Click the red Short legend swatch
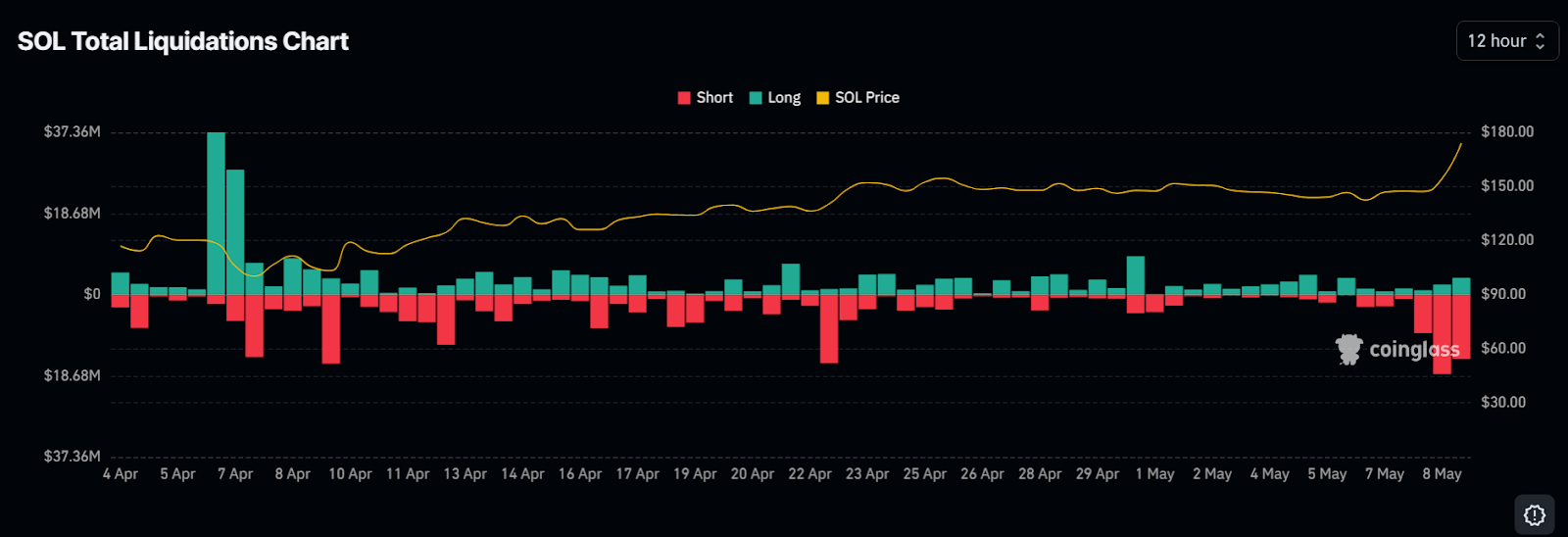 click(x=684, y=98)
